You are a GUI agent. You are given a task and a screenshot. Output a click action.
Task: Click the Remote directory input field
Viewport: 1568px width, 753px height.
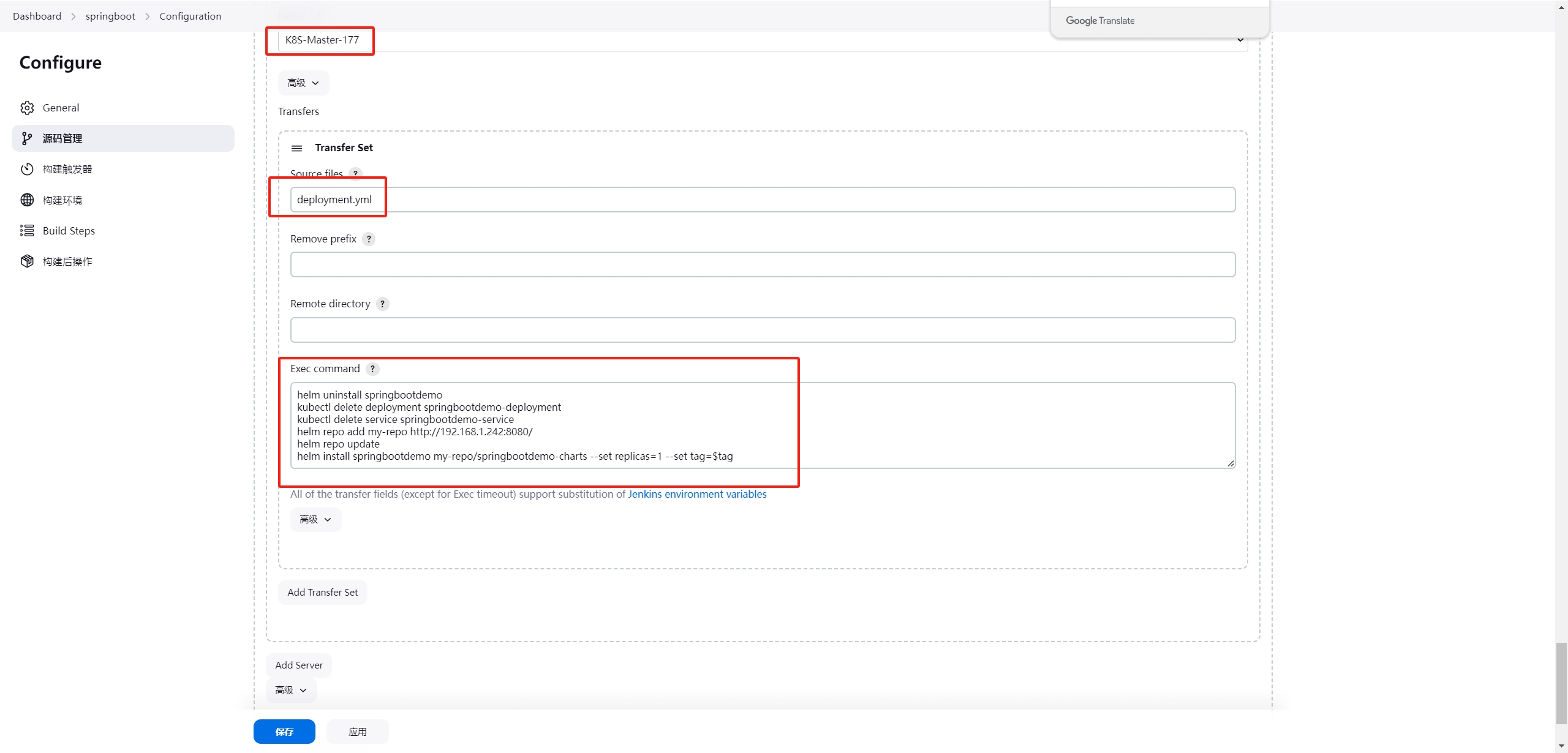click(763, 330)
